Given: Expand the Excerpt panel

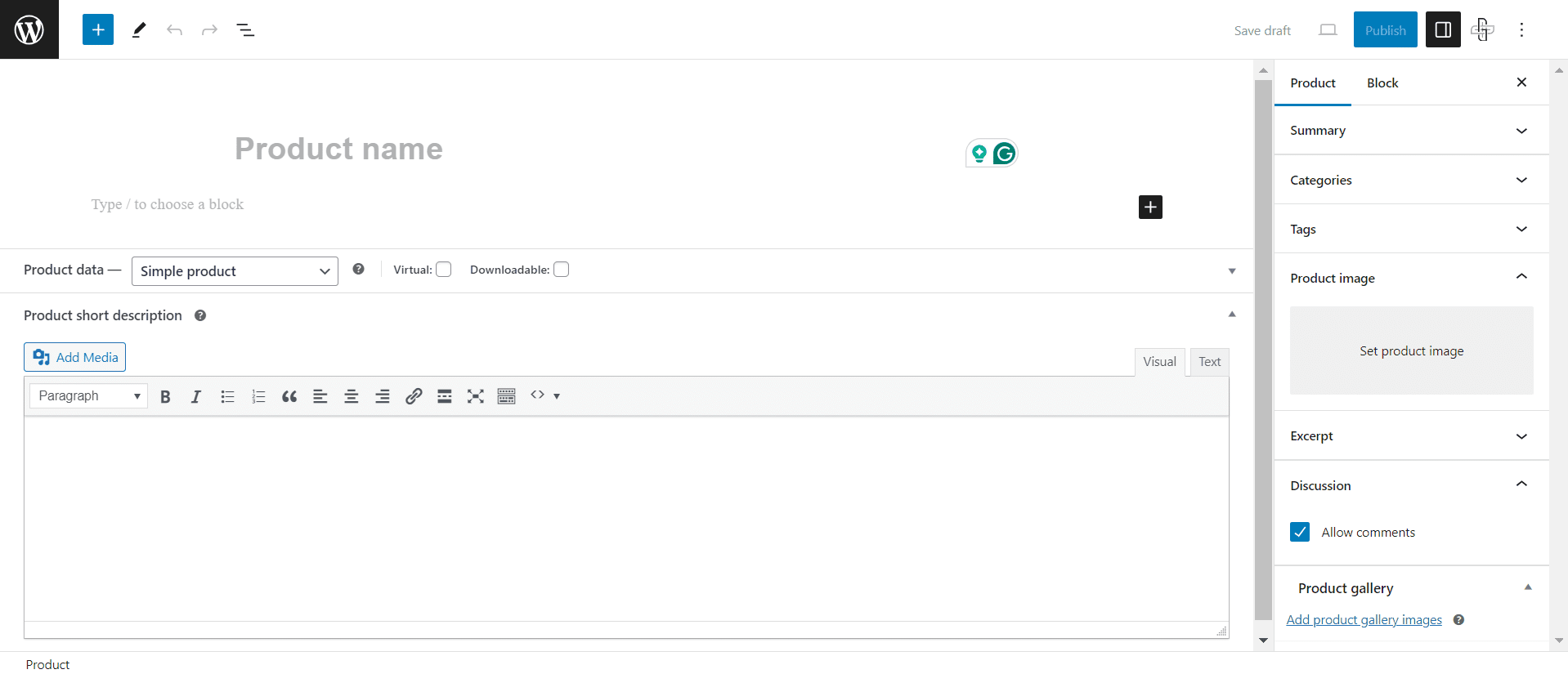Looking at the screenshot, I should [1412, 436].
